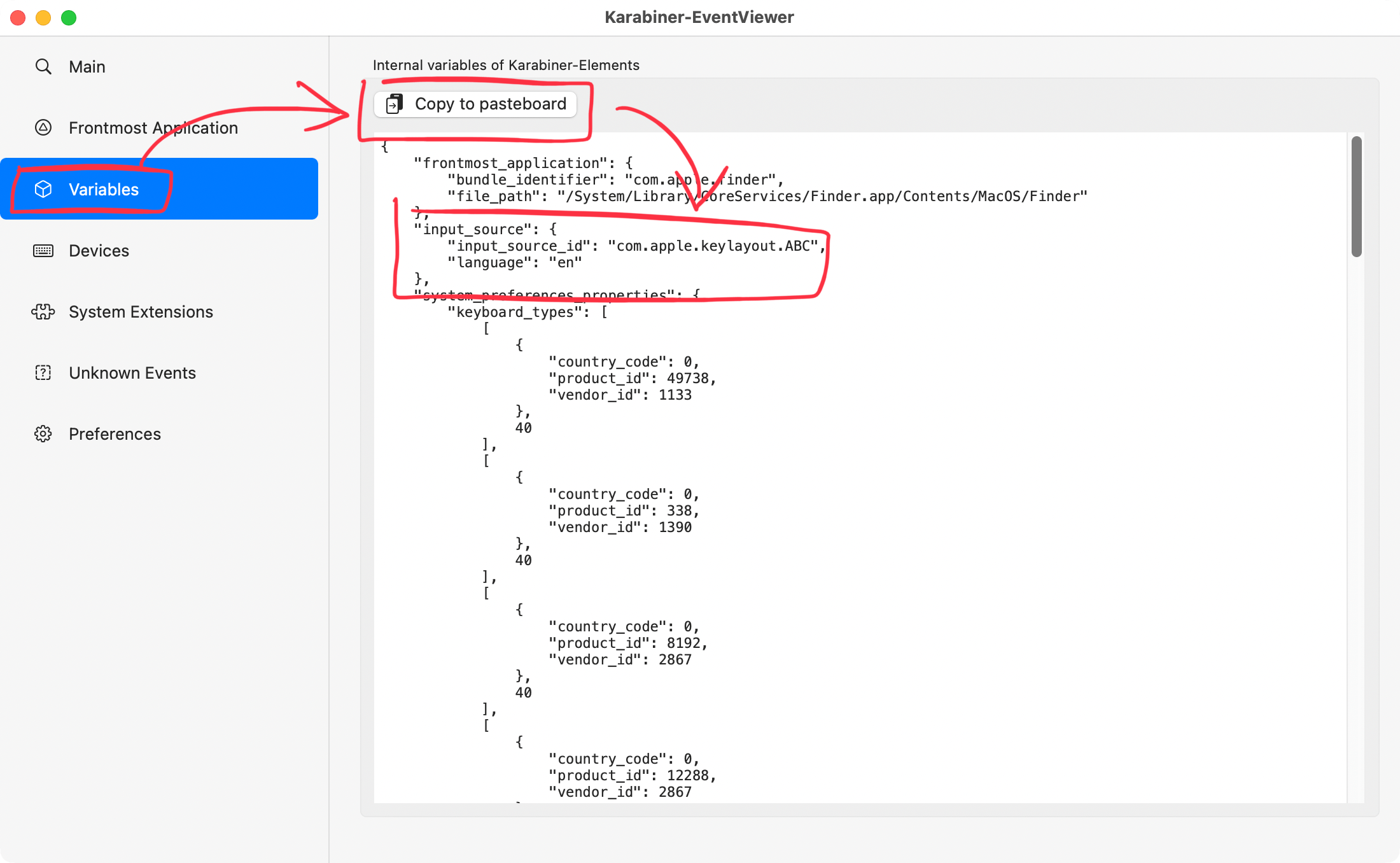This screenshot has height=863, width=1400.
Task: Open the Main sidebar section
Action: (159, 66)
